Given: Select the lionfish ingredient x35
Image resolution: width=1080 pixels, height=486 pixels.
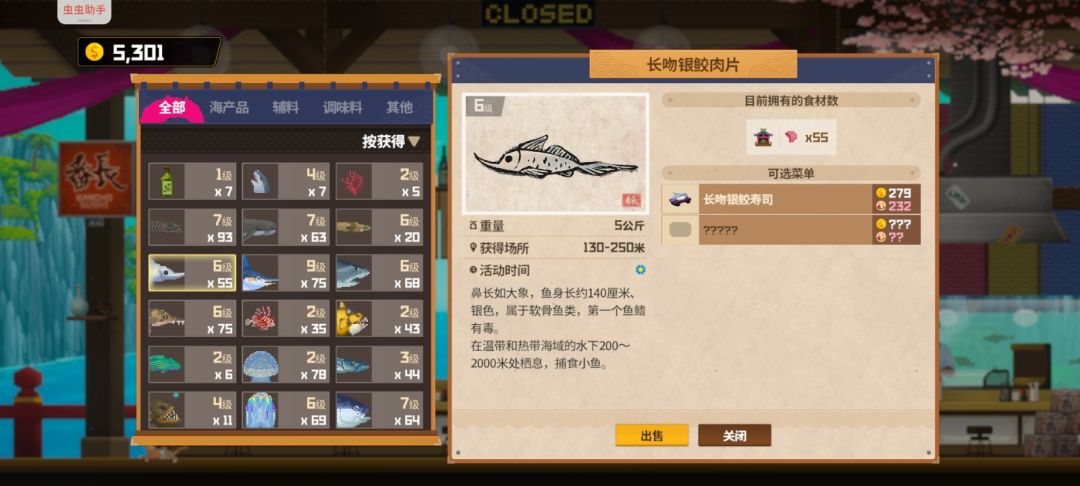Looking at the screenshot, I should point(286,318).
